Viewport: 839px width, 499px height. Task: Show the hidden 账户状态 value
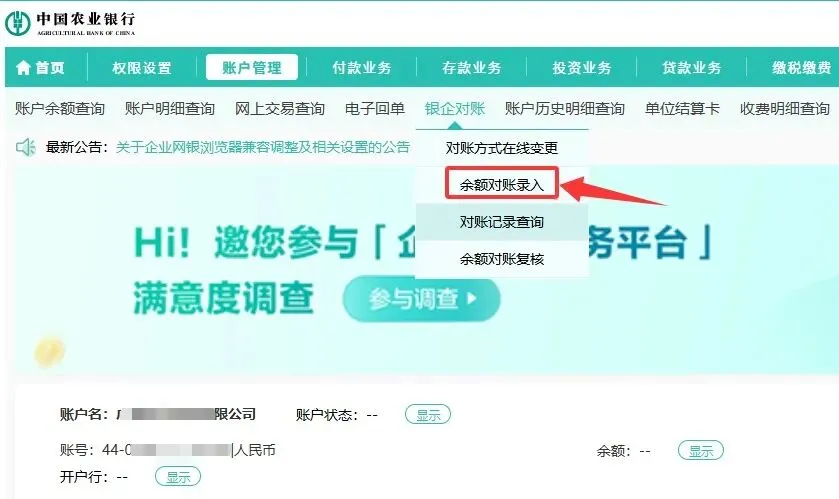click(x=428, y=414)
